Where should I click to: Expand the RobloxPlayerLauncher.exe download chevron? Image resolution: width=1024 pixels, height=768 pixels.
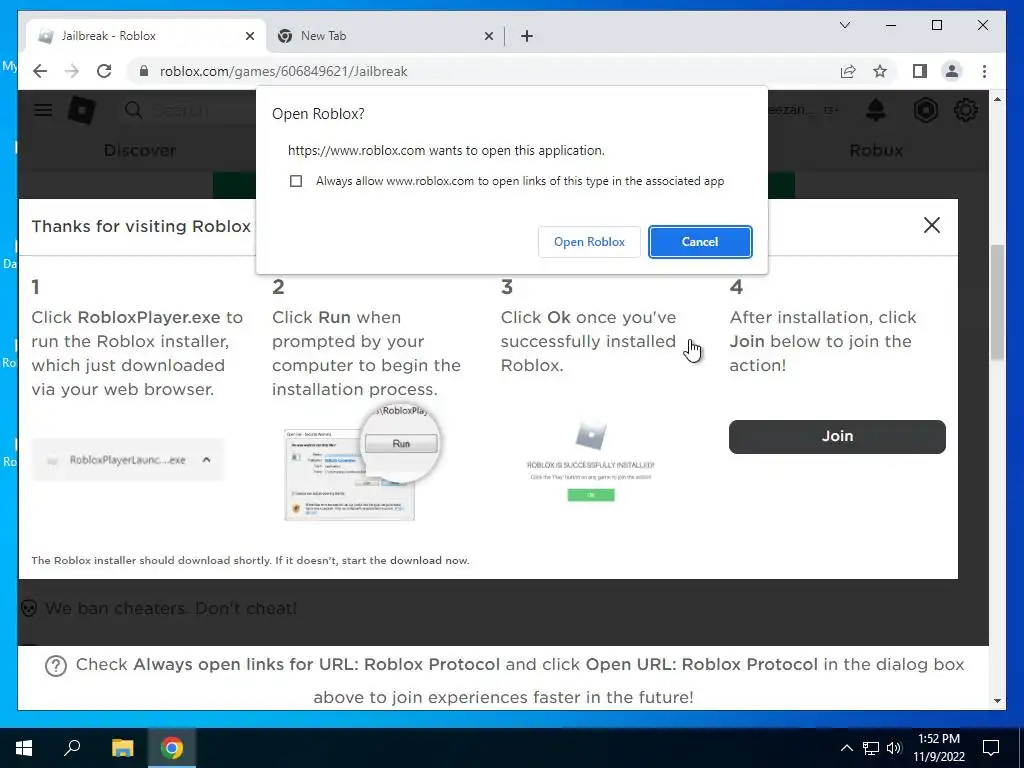coord(206,460)
